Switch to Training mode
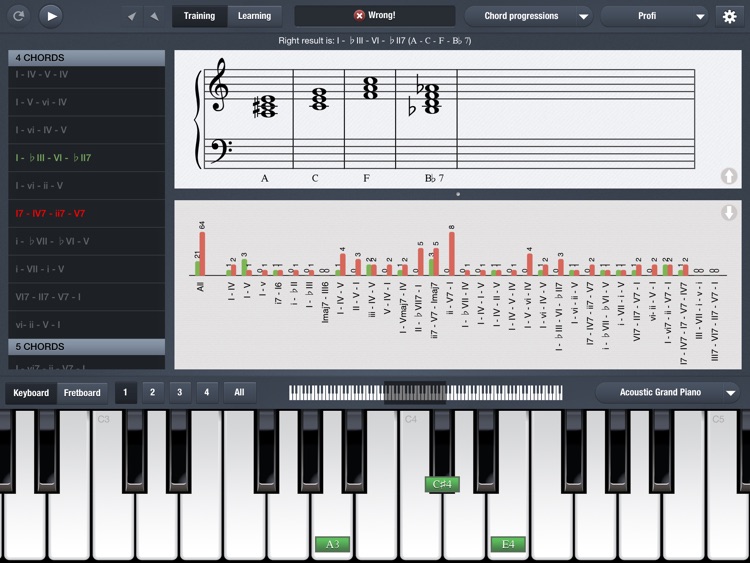 click(x=199, y=16)
